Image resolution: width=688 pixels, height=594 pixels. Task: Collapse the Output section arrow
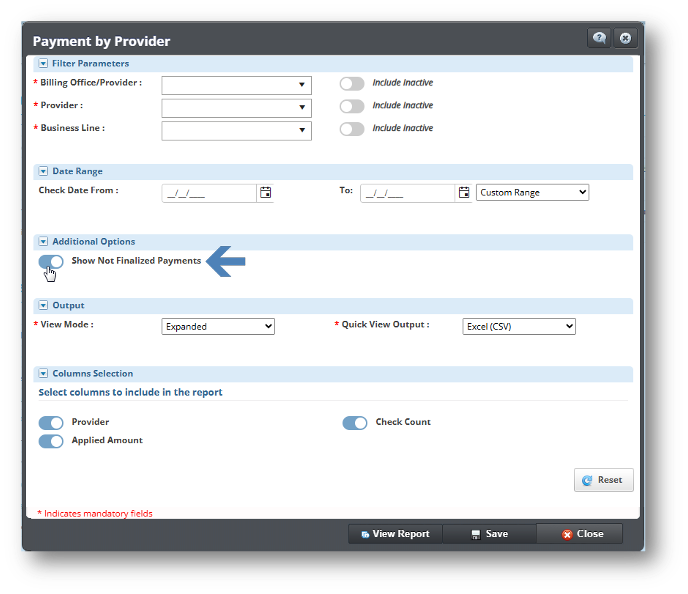[x=43, y=306]
